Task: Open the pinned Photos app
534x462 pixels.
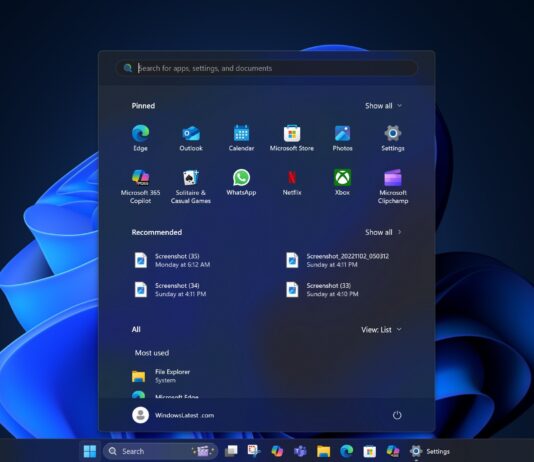Action: (x=342, y=138)
